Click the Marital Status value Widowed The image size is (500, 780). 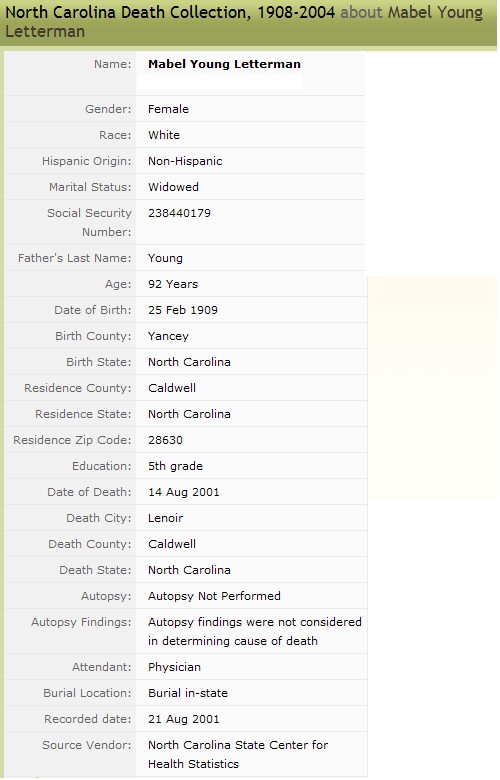(173, 187)
